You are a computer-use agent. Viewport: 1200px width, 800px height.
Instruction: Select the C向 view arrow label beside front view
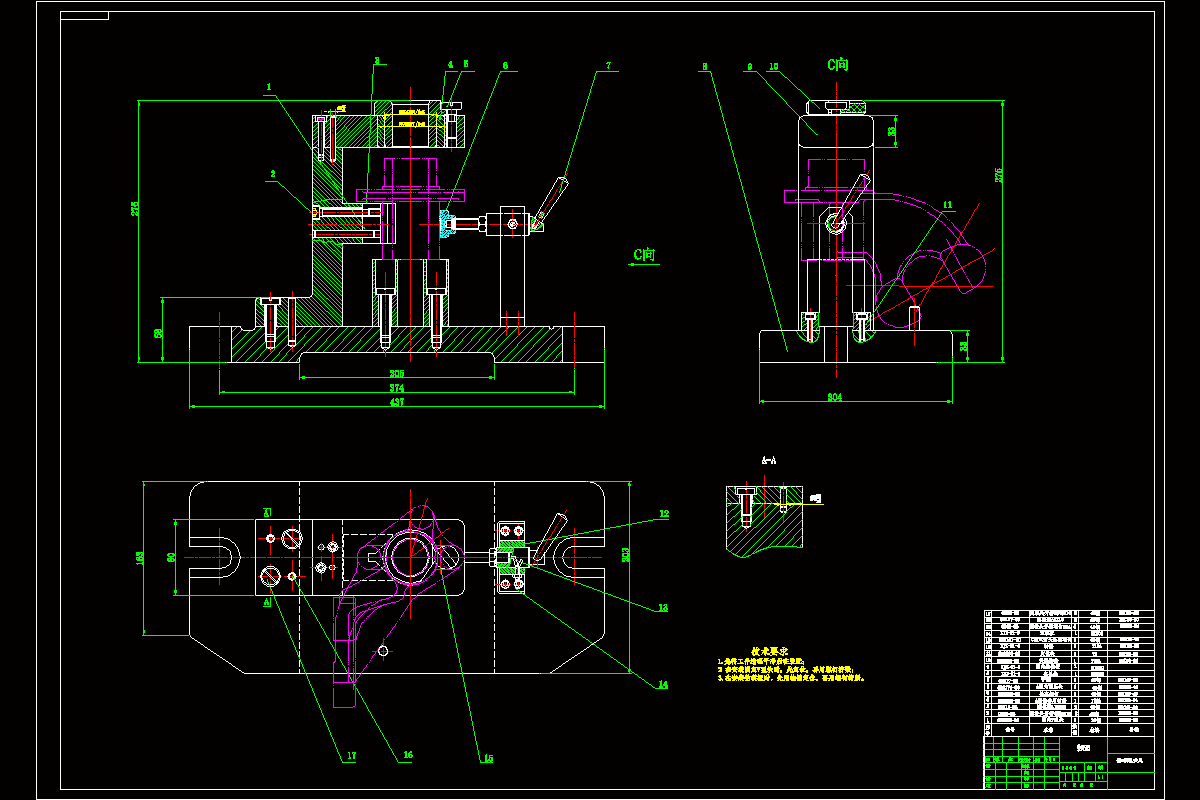tap(643, 255)
